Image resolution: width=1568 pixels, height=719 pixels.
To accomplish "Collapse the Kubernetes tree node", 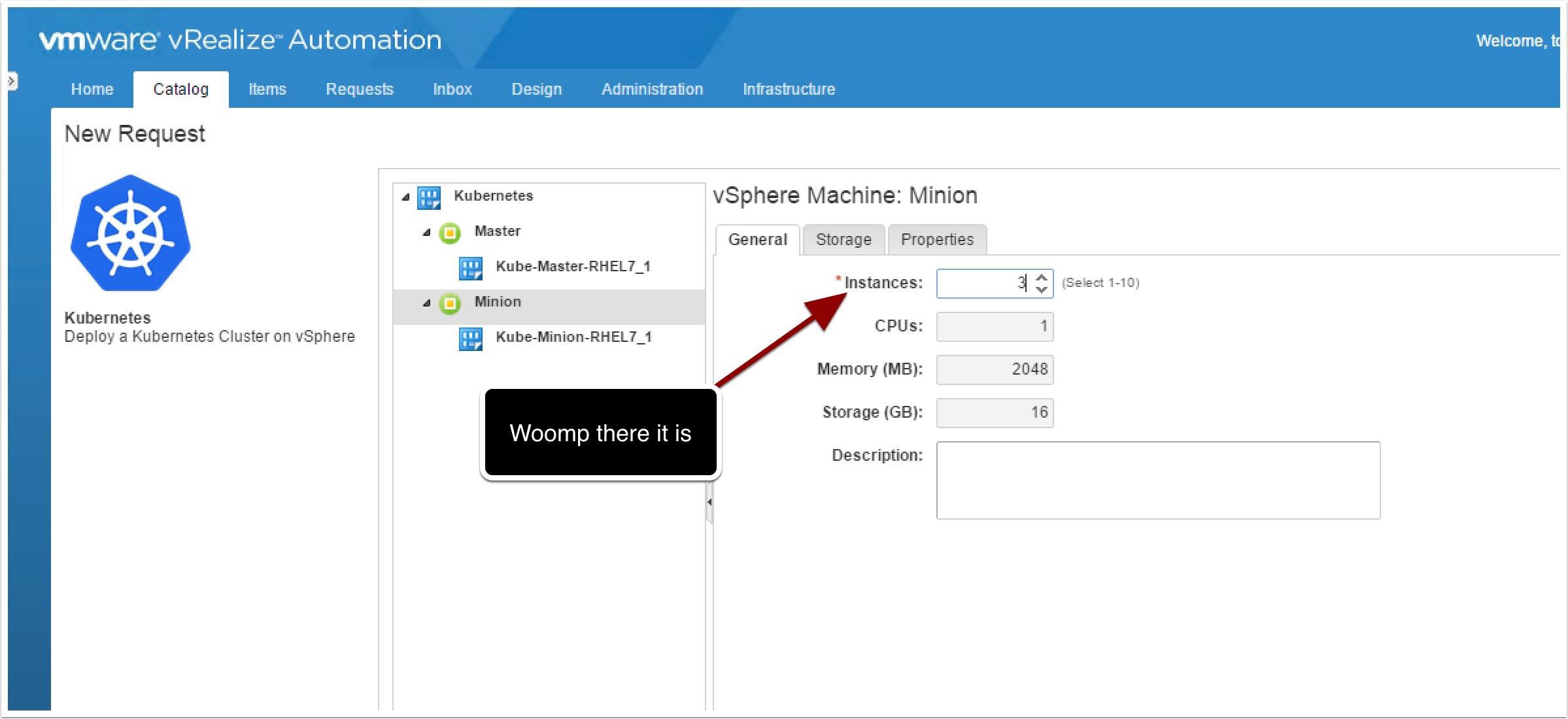I will coord(406,197).
